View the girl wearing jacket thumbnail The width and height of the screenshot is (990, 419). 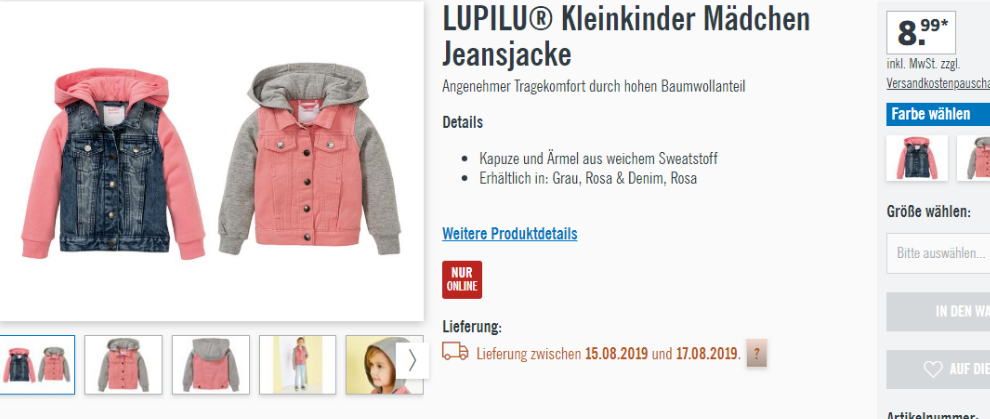click(x=297, y=365)
